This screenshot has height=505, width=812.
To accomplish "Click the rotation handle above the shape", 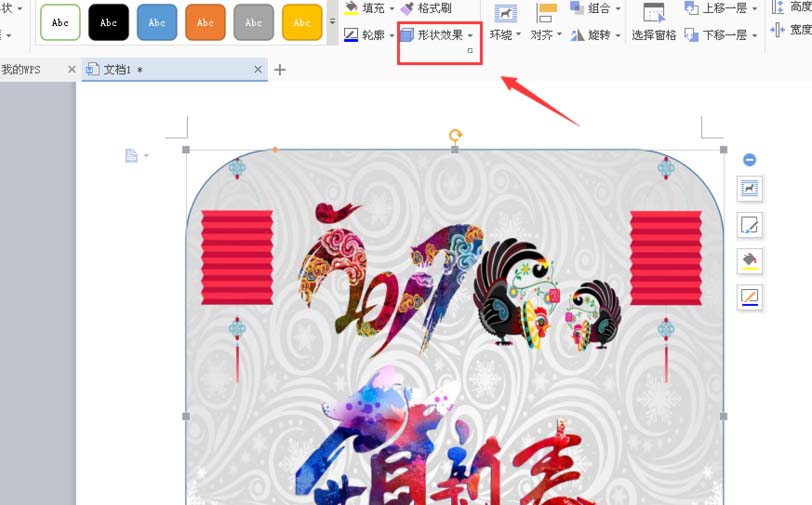I will coord(455,136).
